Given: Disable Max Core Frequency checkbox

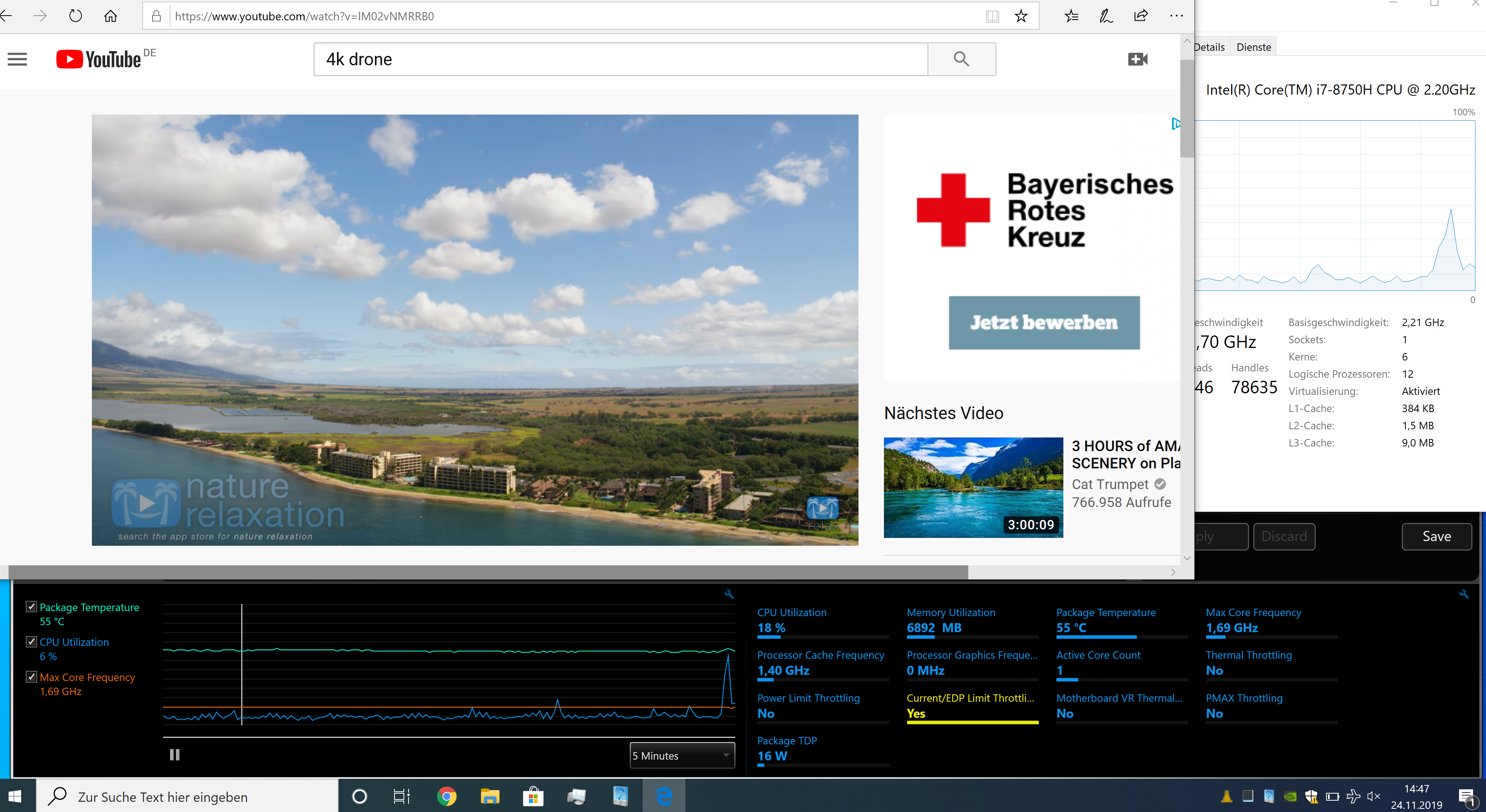Looking at the screenshot, I should 32,677.
